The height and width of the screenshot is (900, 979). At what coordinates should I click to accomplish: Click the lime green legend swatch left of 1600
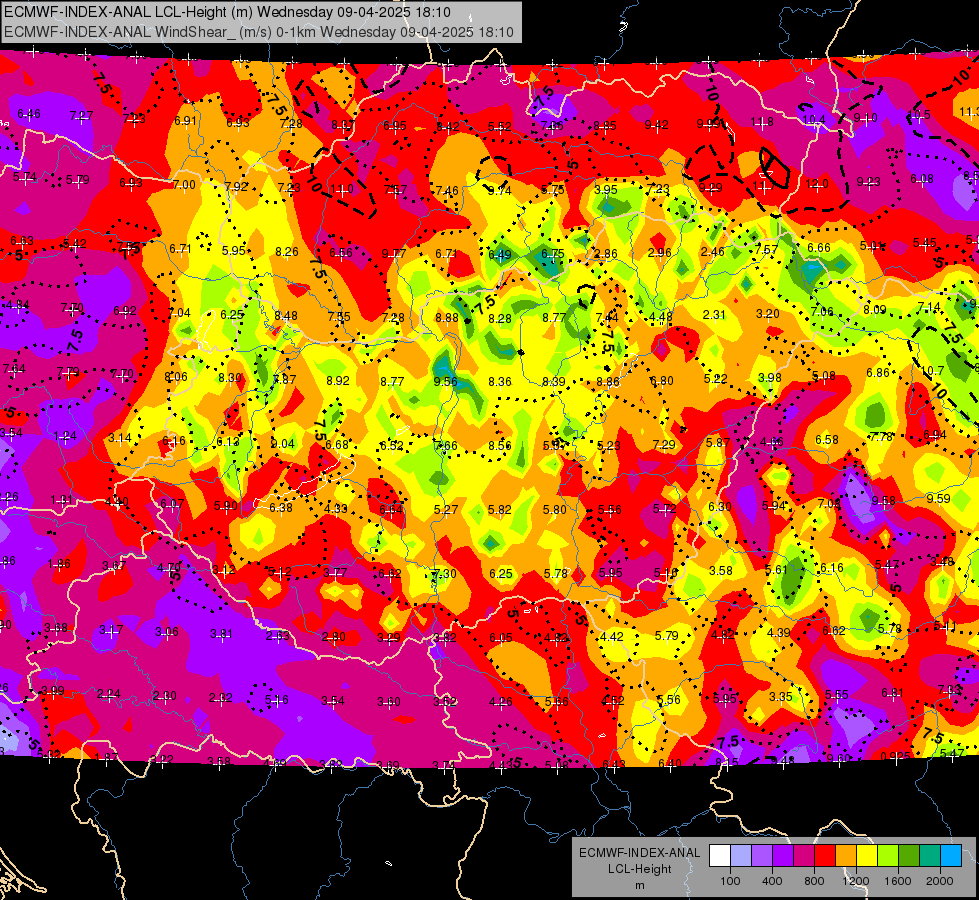[888, 855]
